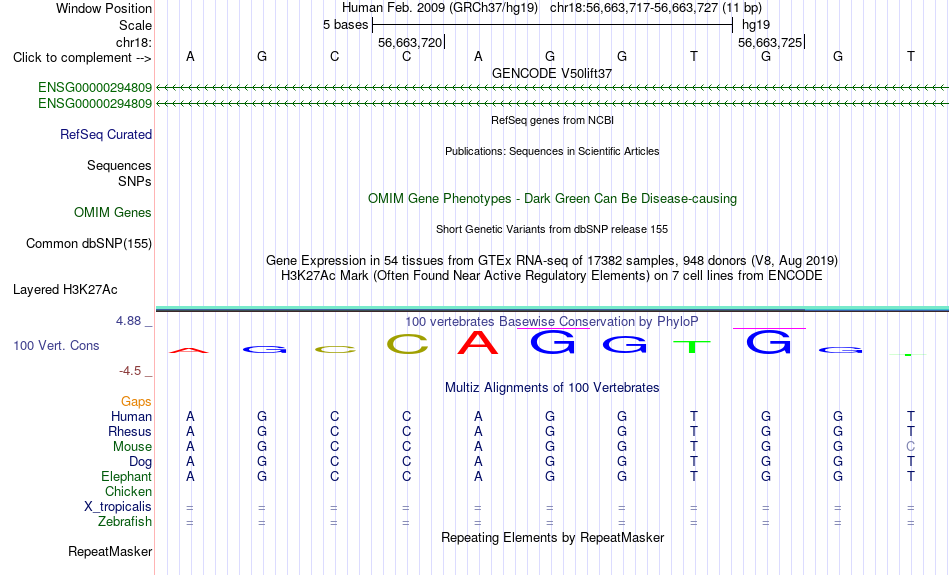Viewport: 950px width, 575px height.
Task: Select the Human species row label
Action: (x=131, y=416)
